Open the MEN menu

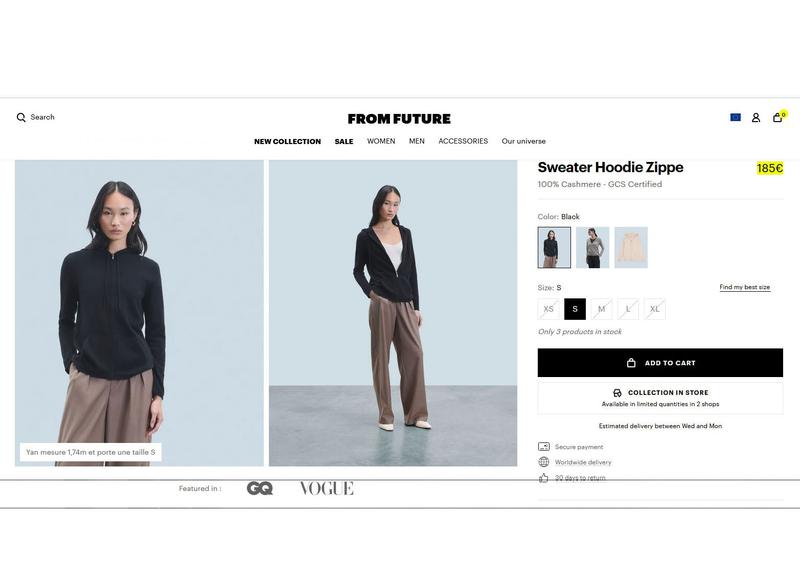(x=417, y=141)
